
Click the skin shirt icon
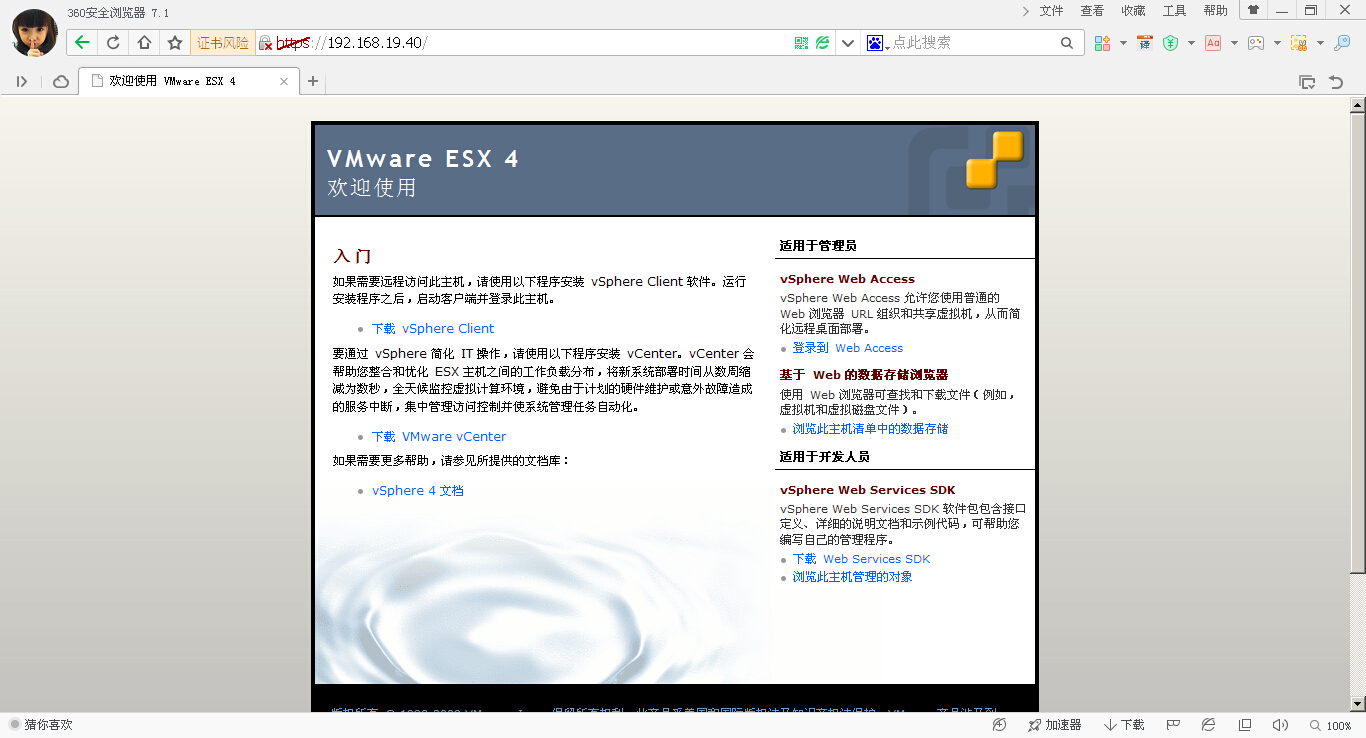[x=1253, y=10]
